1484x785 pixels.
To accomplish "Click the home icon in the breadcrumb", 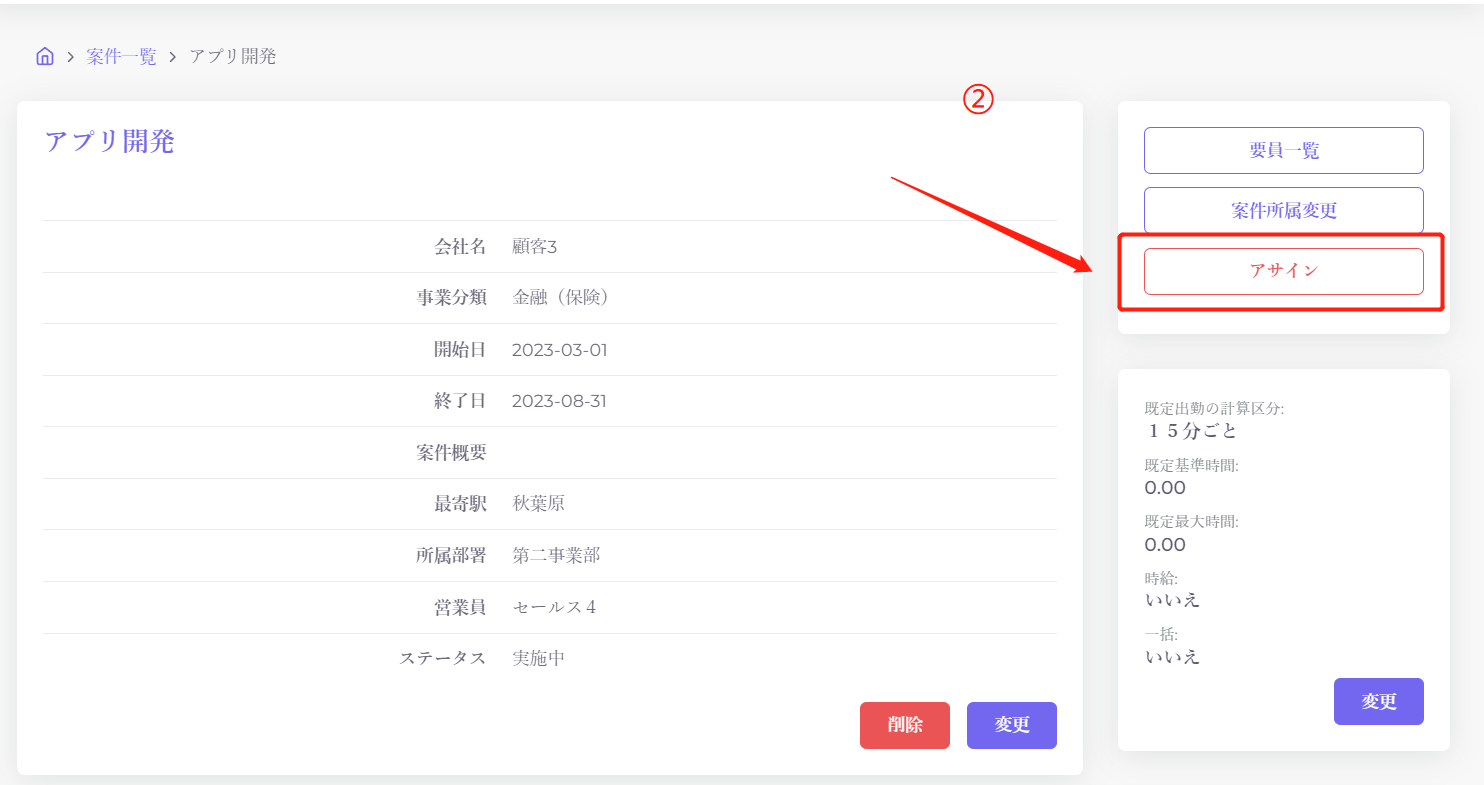I will pyautogui.click(x=45, y=56).
